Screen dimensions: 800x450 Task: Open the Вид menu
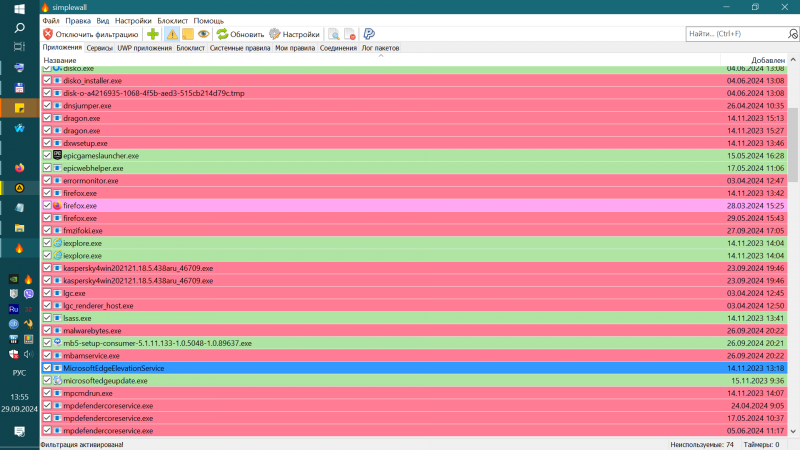(103, 21)
